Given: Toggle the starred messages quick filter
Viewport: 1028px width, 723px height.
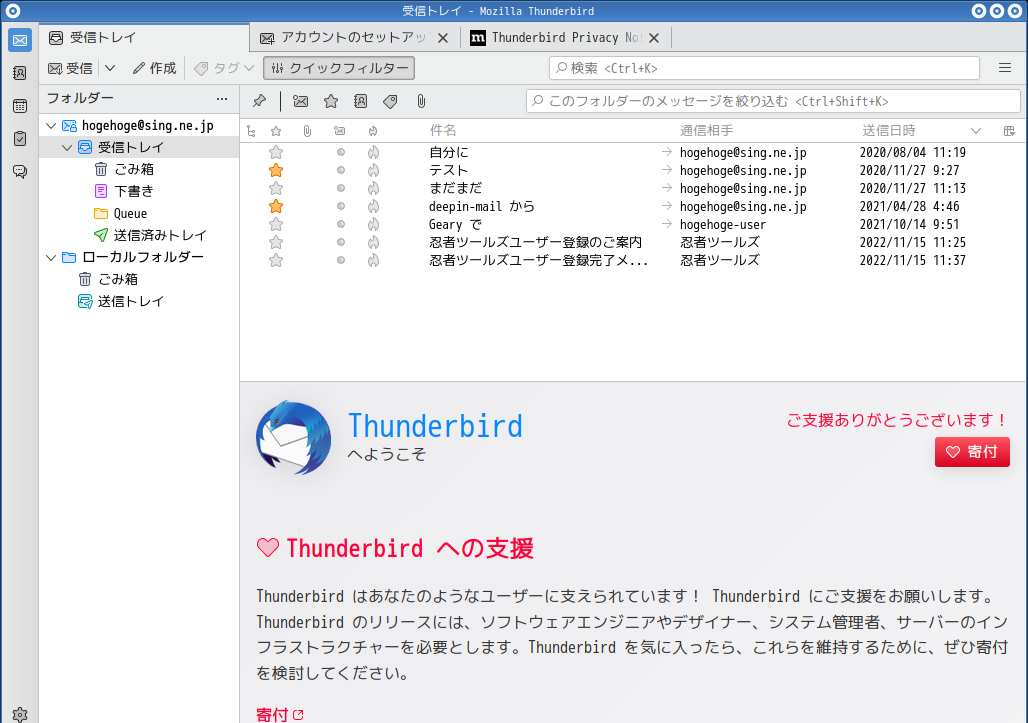Looking at the screenshot, I should (331, 101).
